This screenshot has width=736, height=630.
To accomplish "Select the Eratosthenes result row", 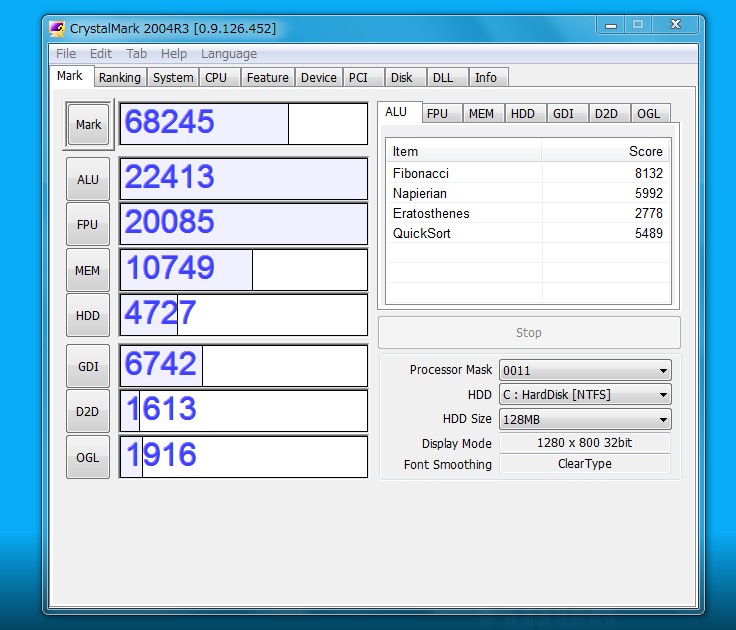I will [x=528, y=213].
